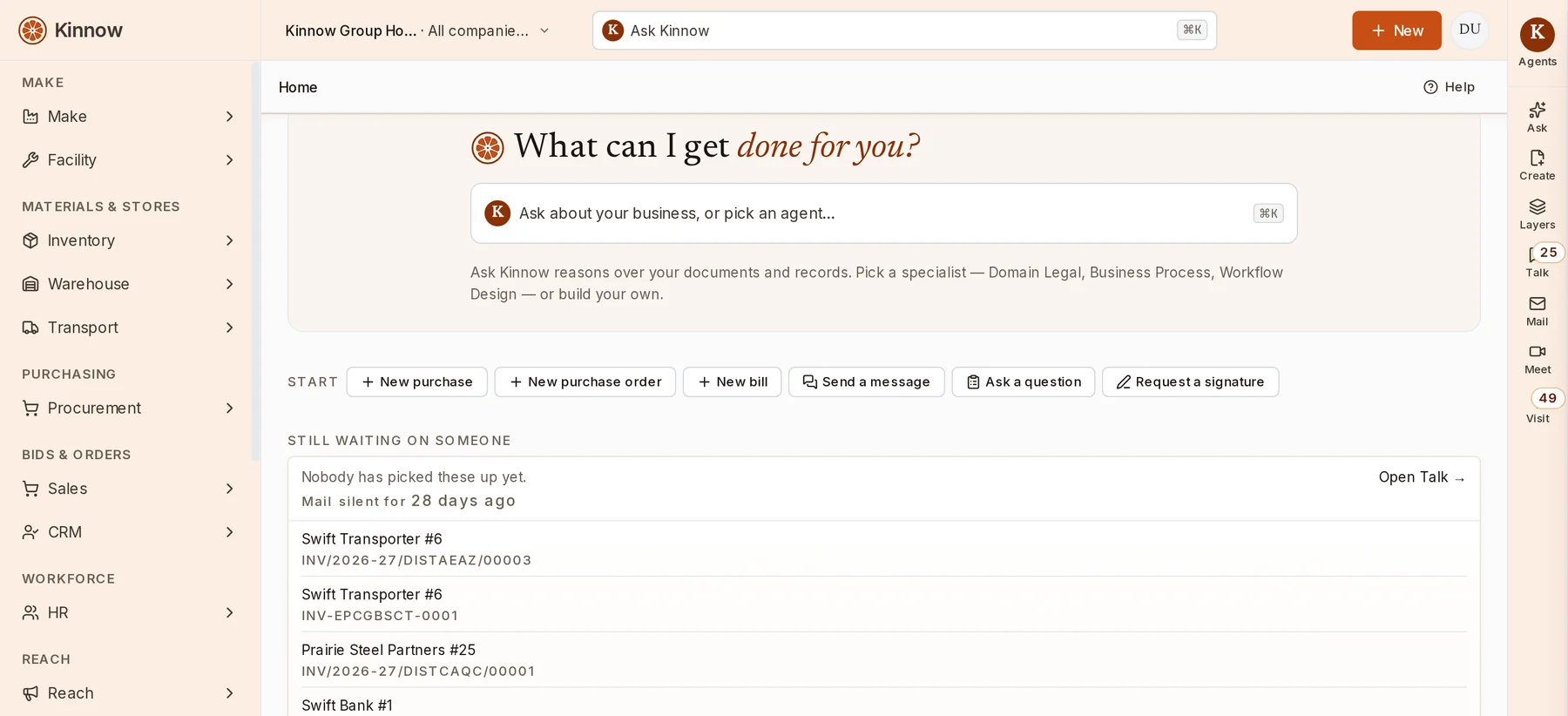Click the Make factory icon in sidebar

click(x=30, y=117)
